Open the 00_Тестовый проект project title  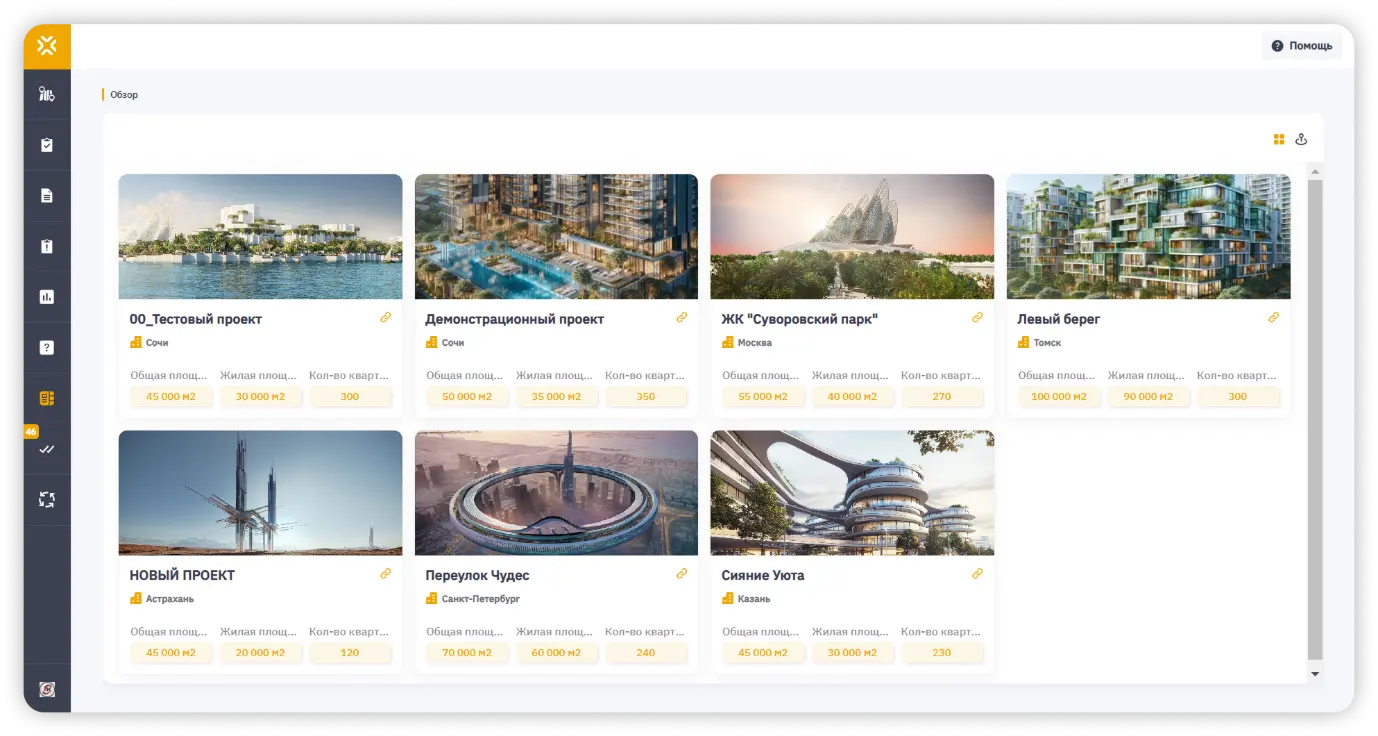[x=196, y=318]
